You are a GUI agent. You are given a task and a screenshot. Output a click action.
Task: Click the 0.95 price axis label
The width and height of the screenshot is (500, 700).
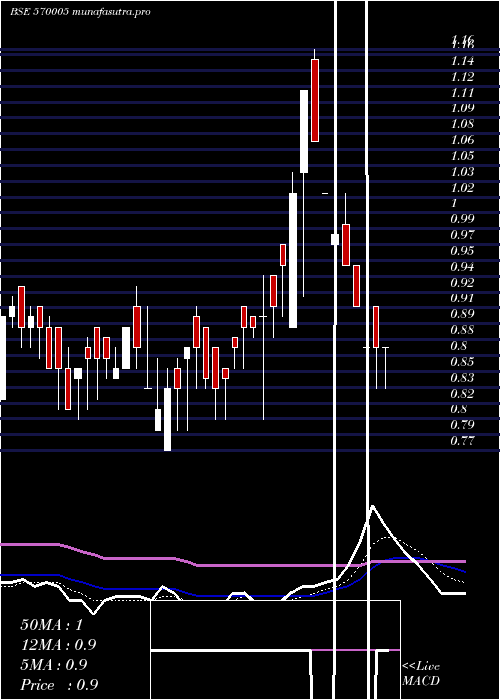462,251
